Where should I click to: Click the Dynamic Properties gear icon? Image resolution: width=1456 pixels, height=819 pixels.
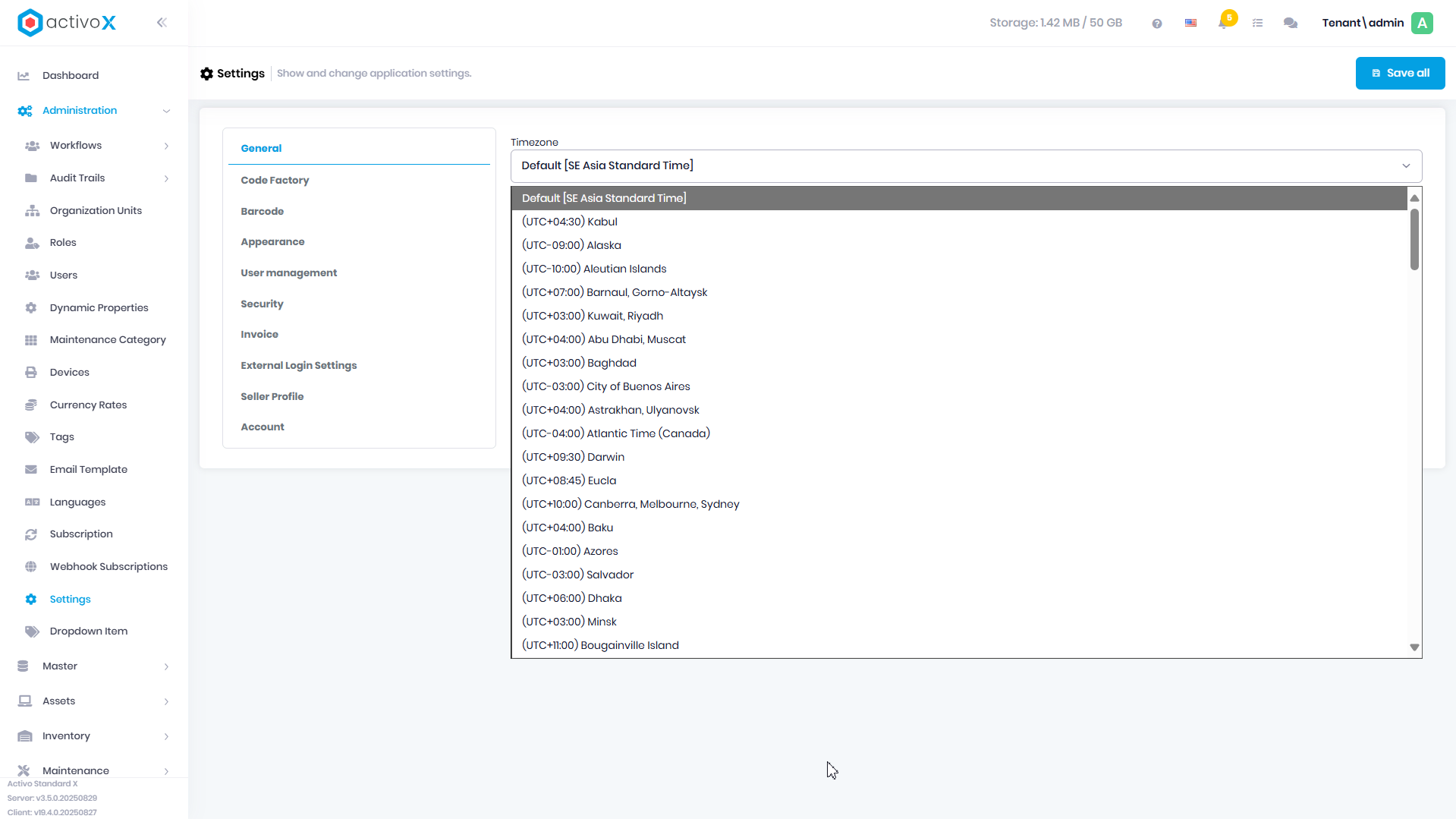pyautogui.click(x=31, y=308)
